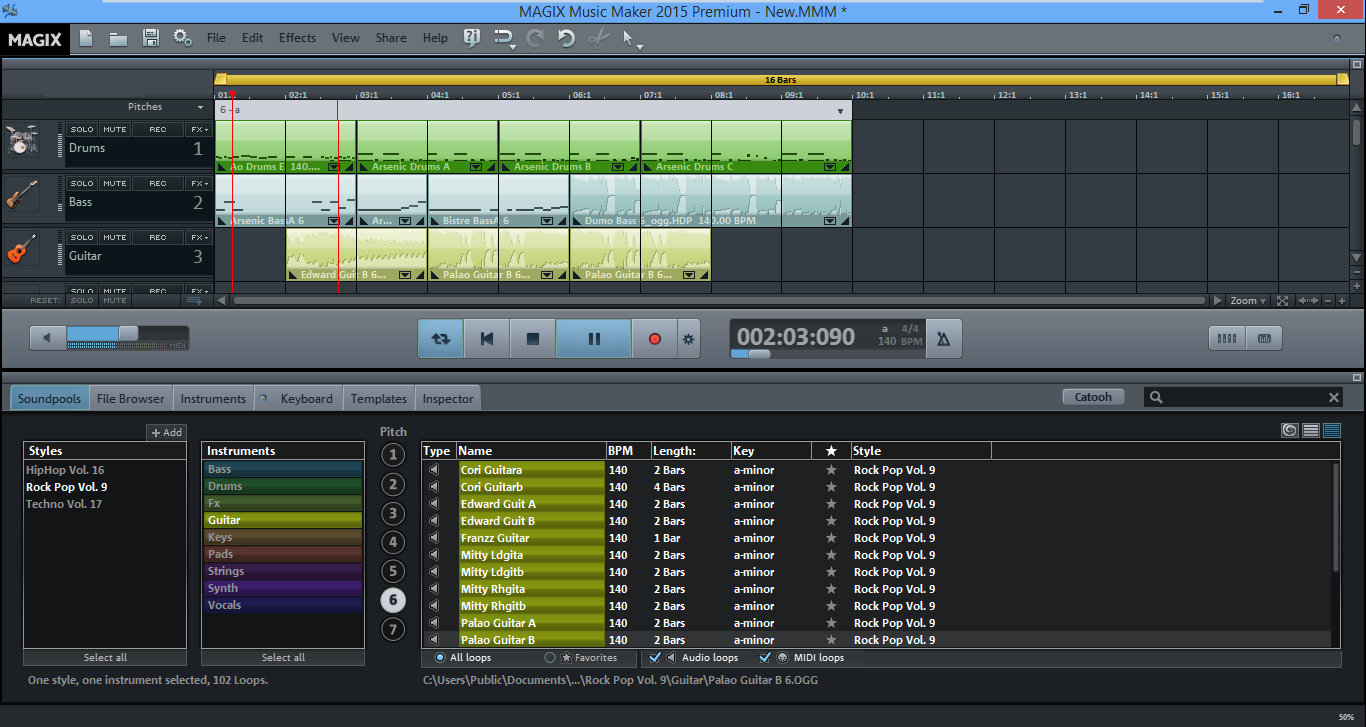Open the Share menu

point(391,38)
